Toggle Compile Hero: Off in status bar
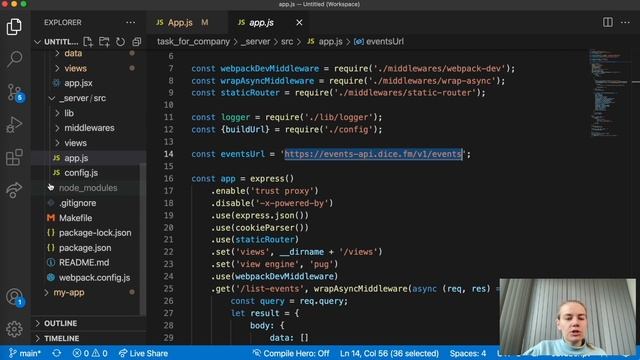 click(x=291, y=353)
